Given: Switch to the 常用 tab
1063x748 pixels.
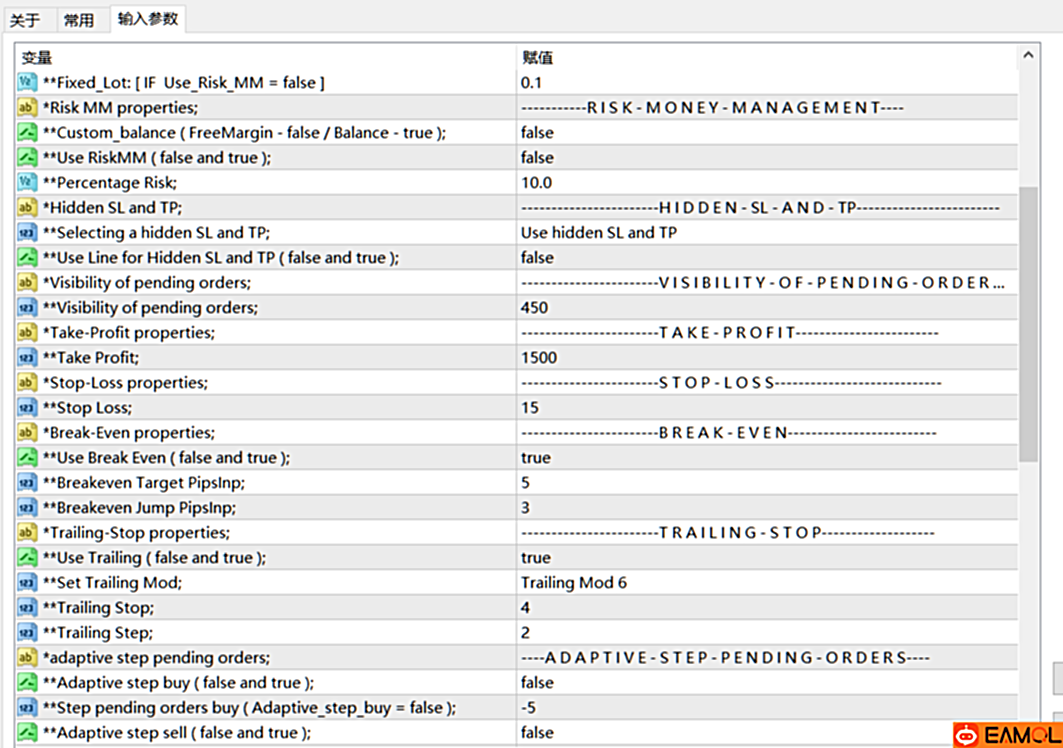Looking at the screenshot, I should pyautogui.click(x=78, y=20).
